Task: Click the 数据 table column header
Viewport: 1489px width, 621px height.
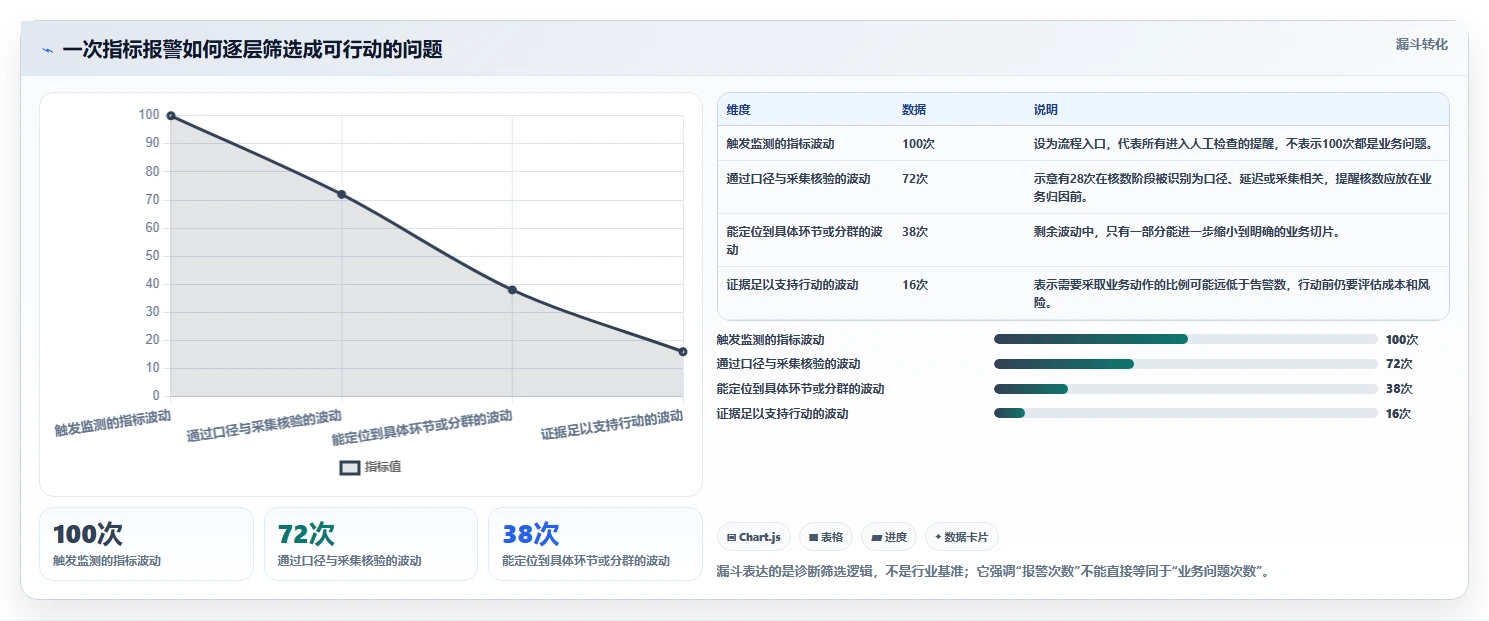Action: (914, 110)
